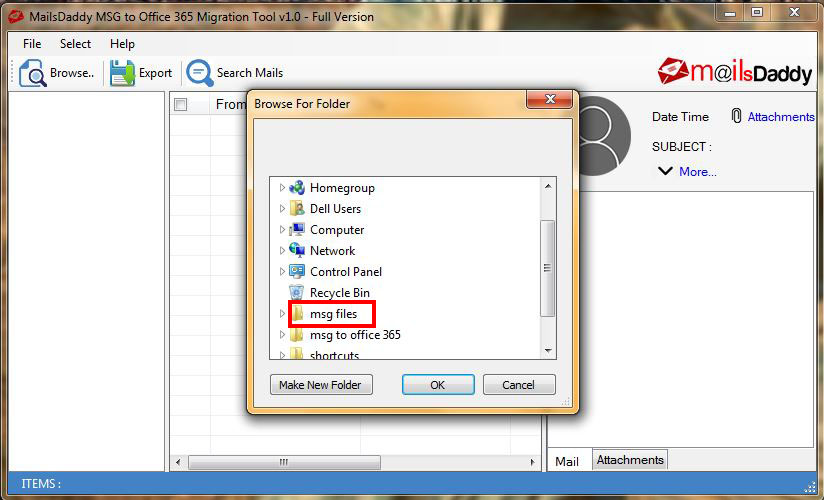Expand the More... details chevron
This screenshot has height=500, width=824.
(x=665, y=171)
